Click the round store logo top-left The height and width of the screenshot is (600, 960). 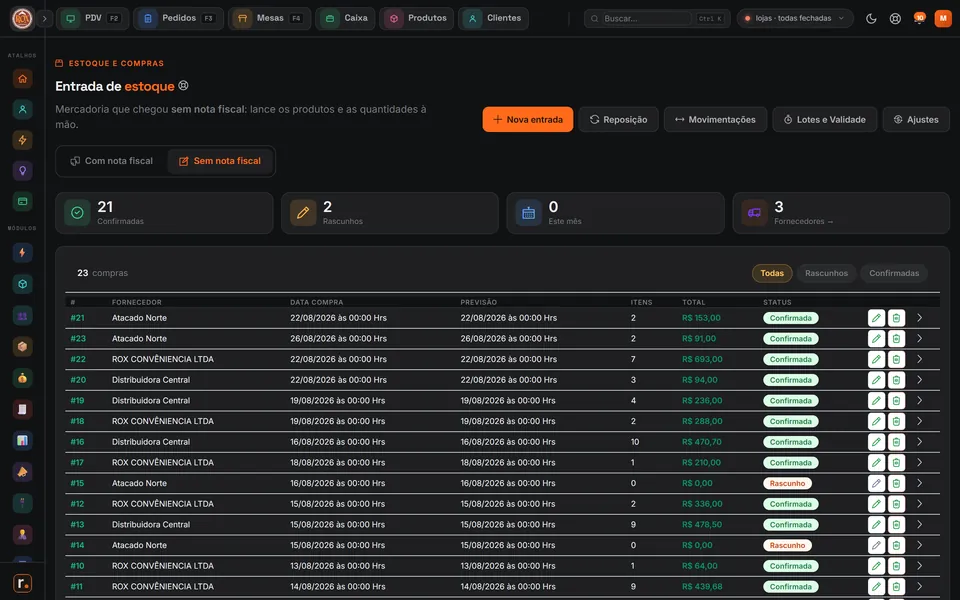[23, 18]
